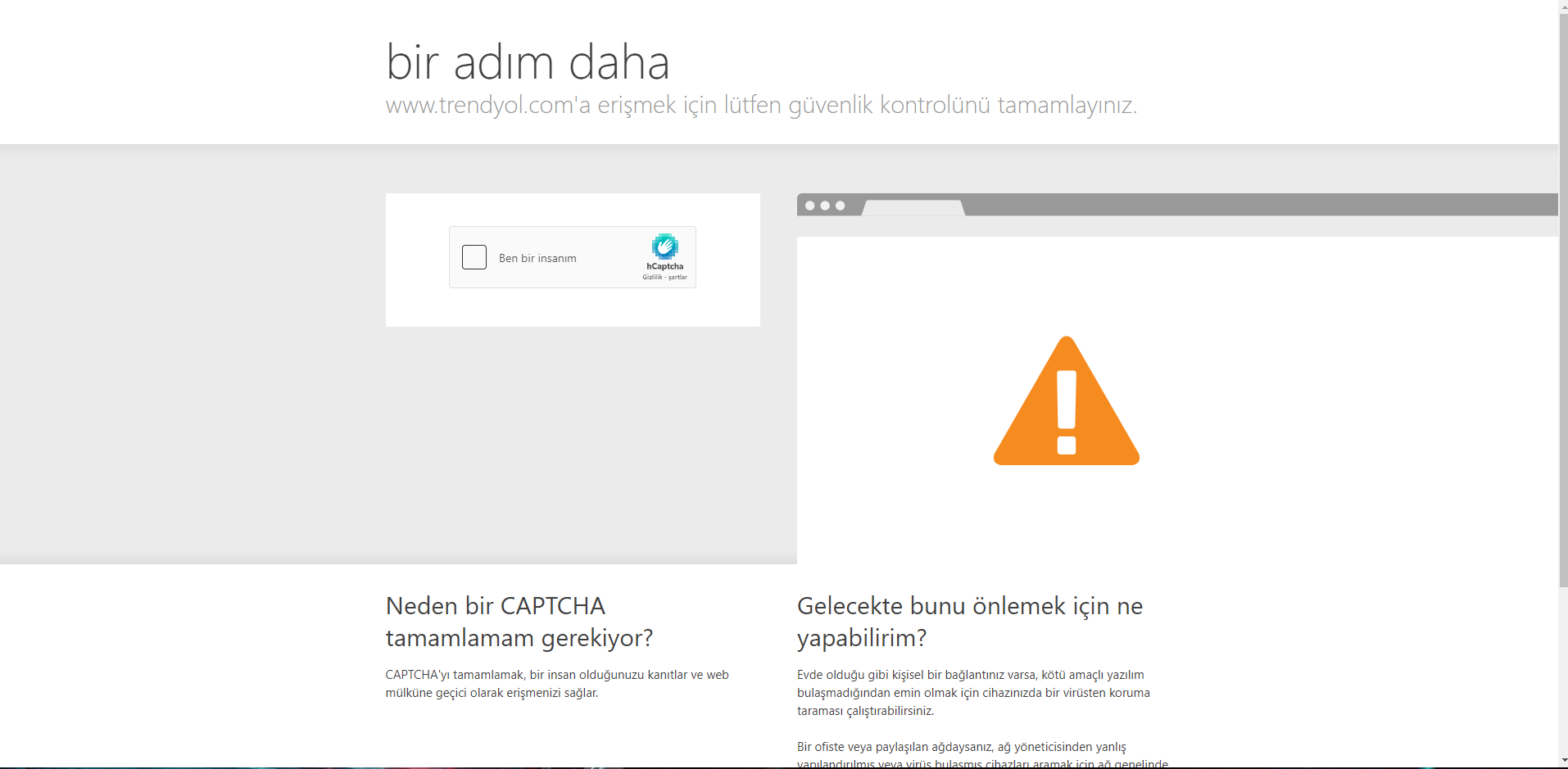Click the paragraph starting "CAPTCHA'yı tamamlamak"

557,684
